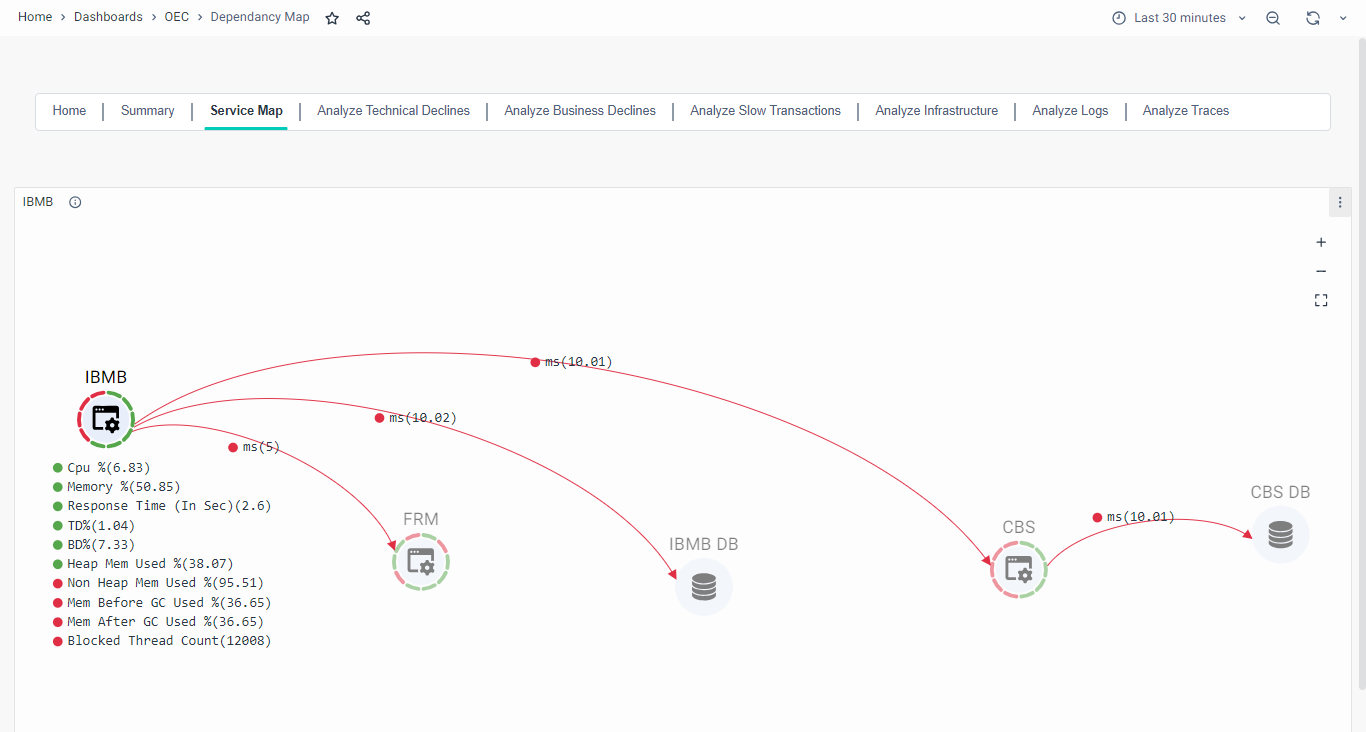Select the IBMB DB database node
Screen dimensions: 1366x732
pos(704,587)
